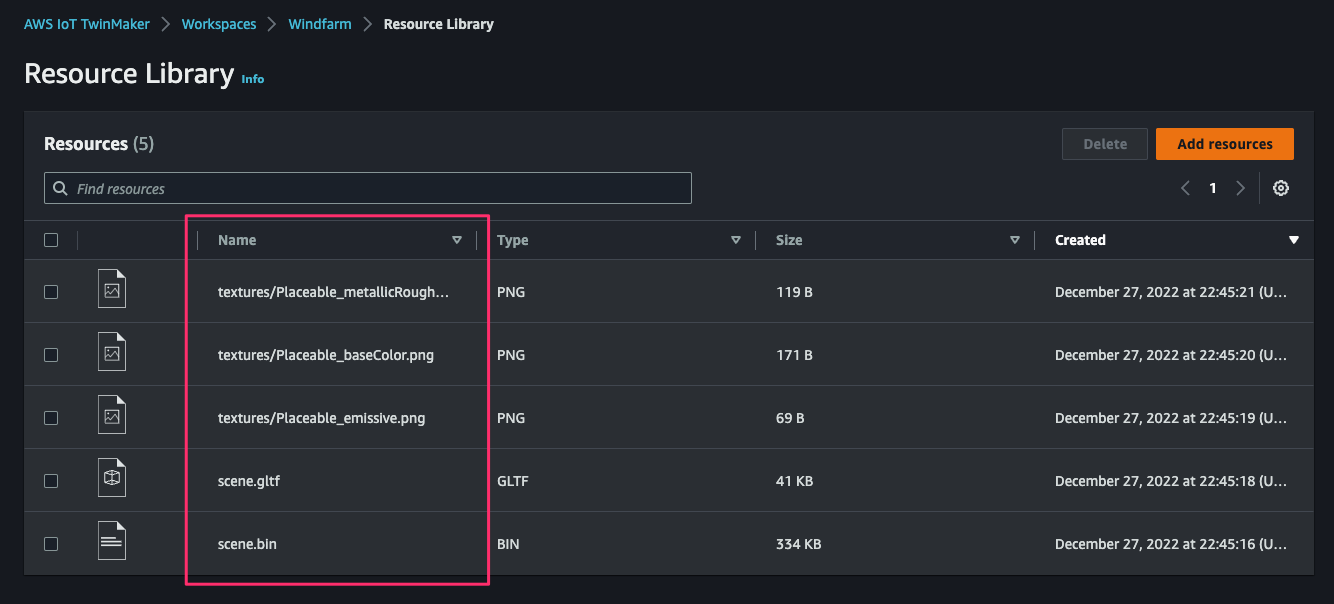Open the Workspaces breadcrumb
This screenshot has width=1334, height=604.
219,24
